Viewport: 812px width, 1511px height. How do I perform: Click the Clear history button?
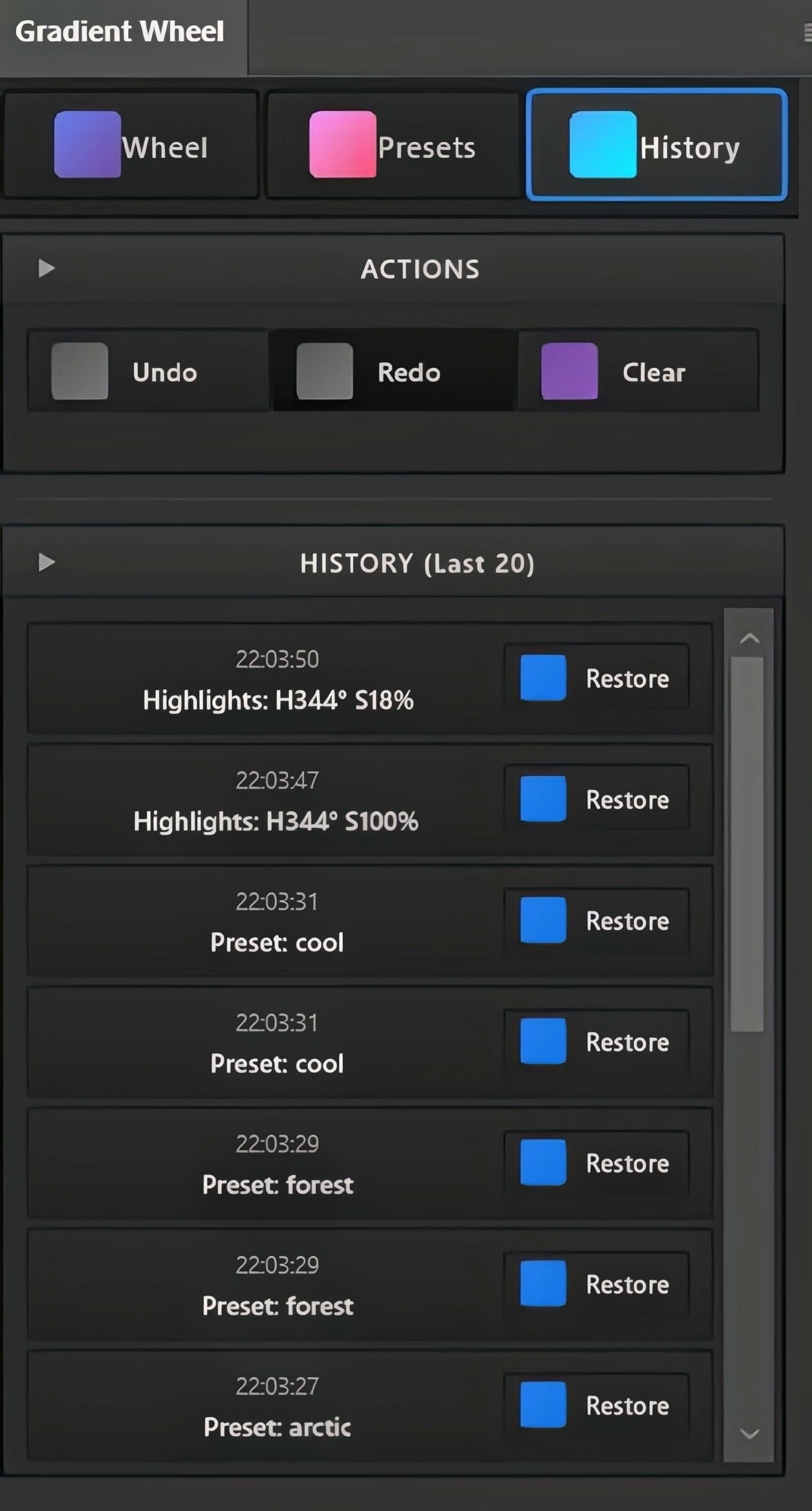point(638,371)
